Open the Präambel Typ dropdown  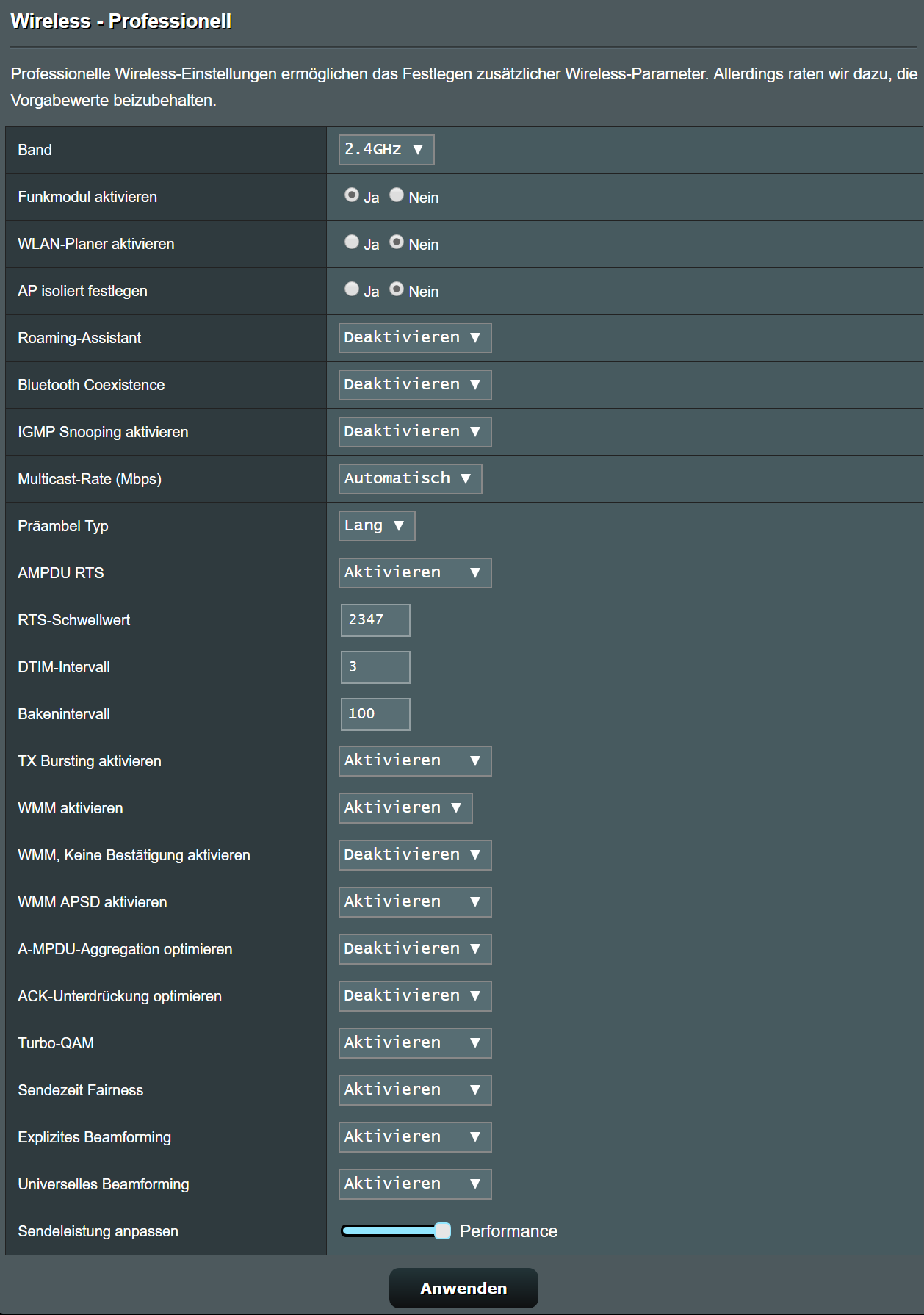376,526
